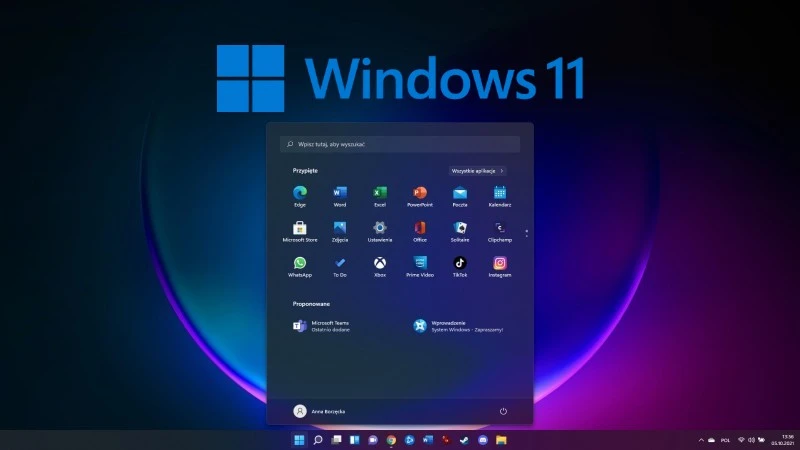Switch pinned apps page using side dots
The width and height of the screenshot is (800, 450).
pos(527,233)
